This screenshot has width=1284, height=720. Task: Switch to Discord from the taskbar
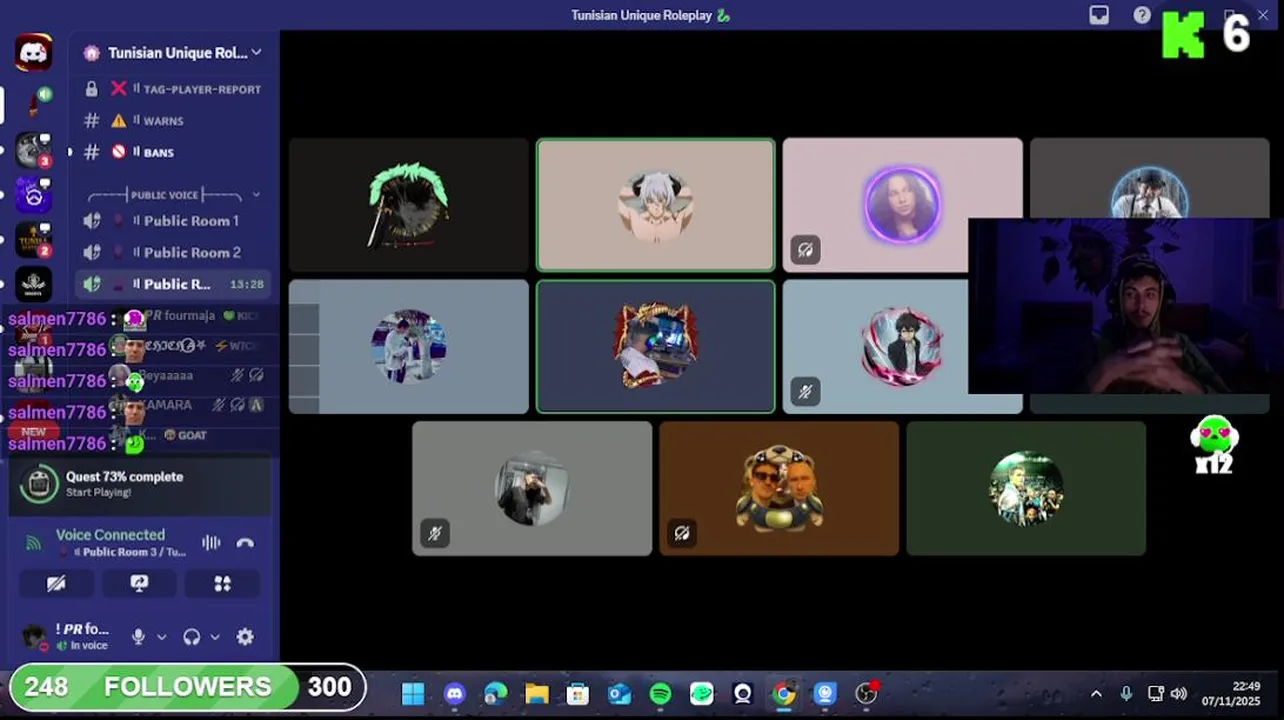pyautogui.click(x=454, y=693)
